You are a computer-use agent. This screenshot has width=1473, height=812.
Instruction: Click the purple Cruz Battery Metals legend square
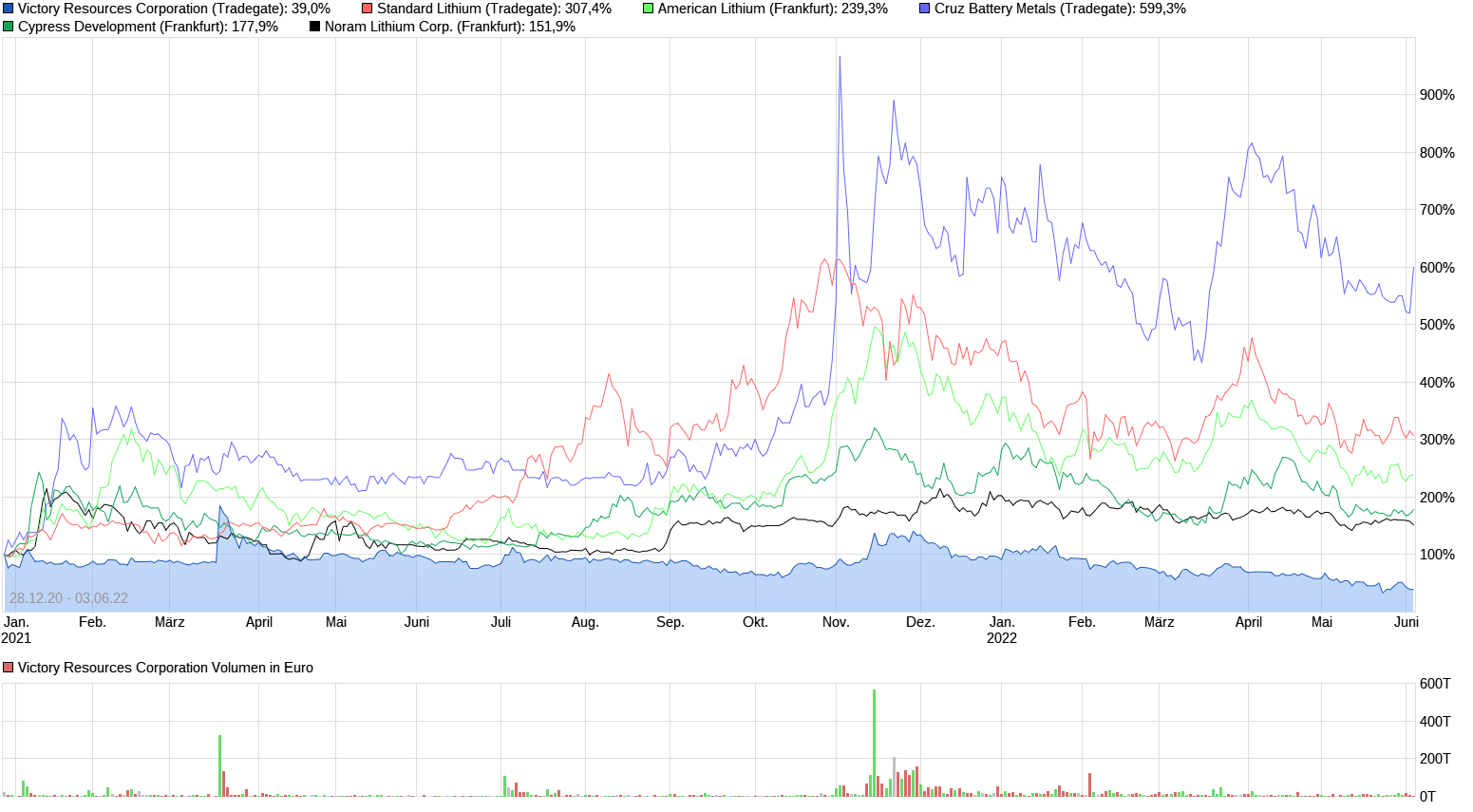[x=922, y=8]
